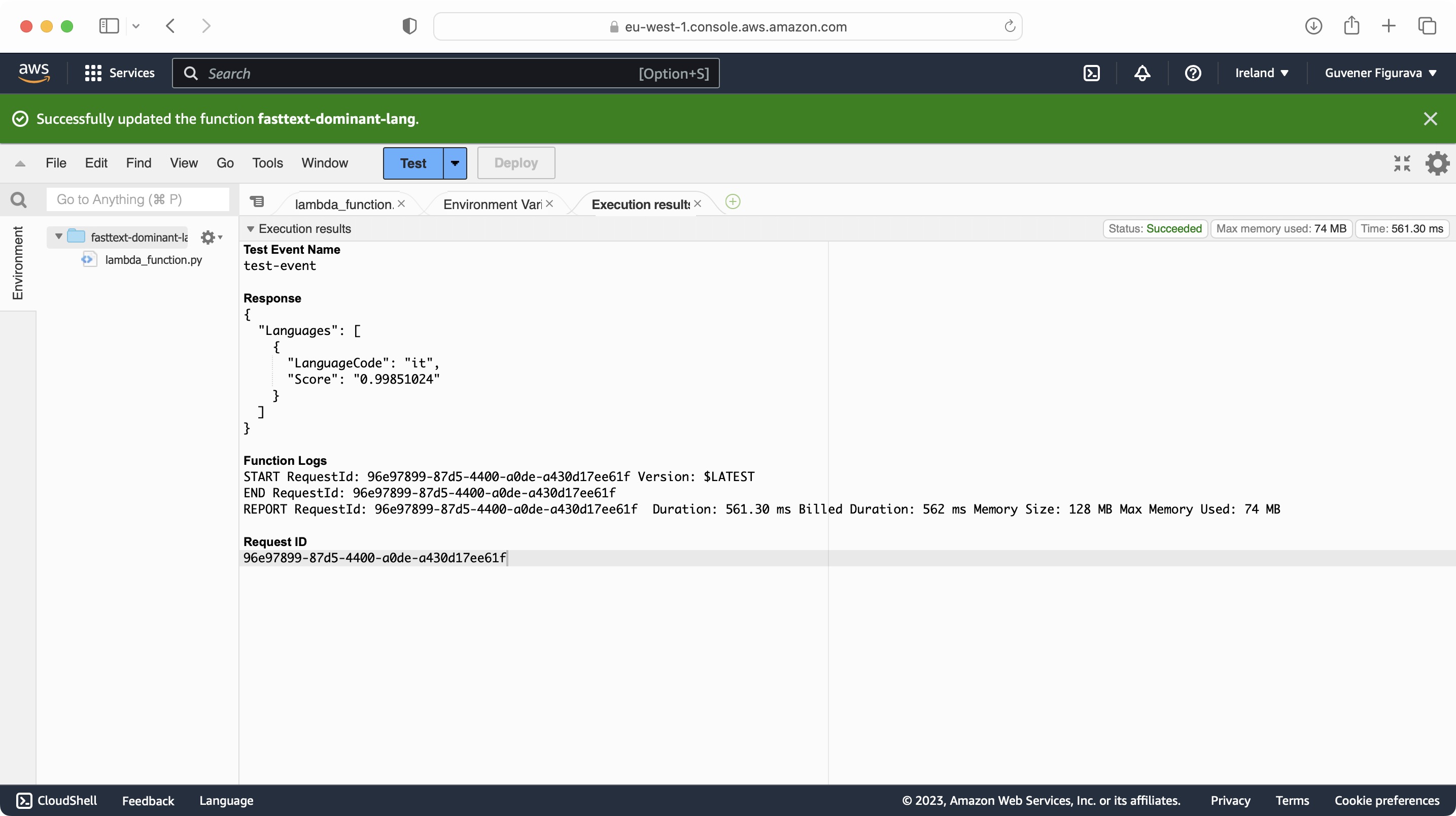
Task: Collapse the fasttext-dominant-lang folder
Action: pyautogui.click(x=59, y=236)
